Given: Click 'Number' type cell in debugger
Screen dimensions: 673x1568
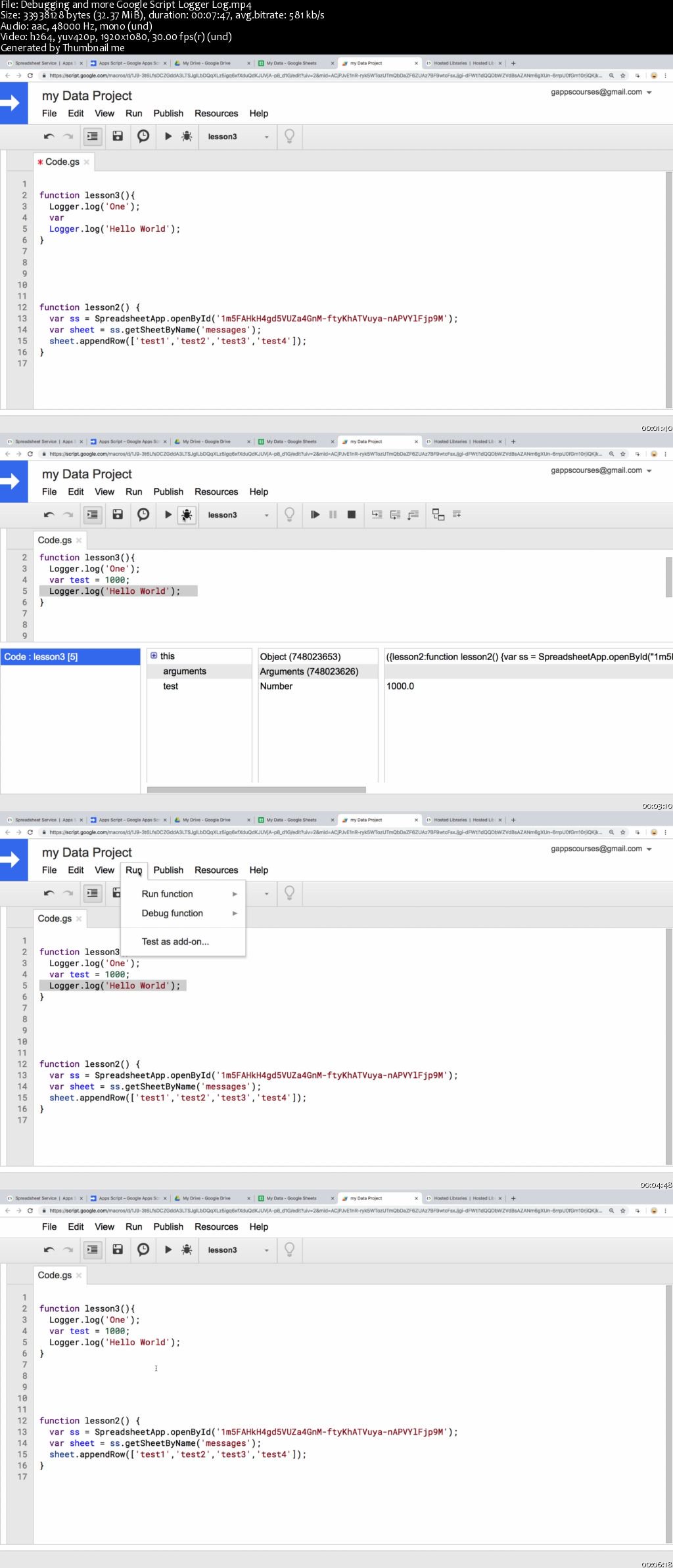Looking at the screenshot, I should [x=276, y=686].
